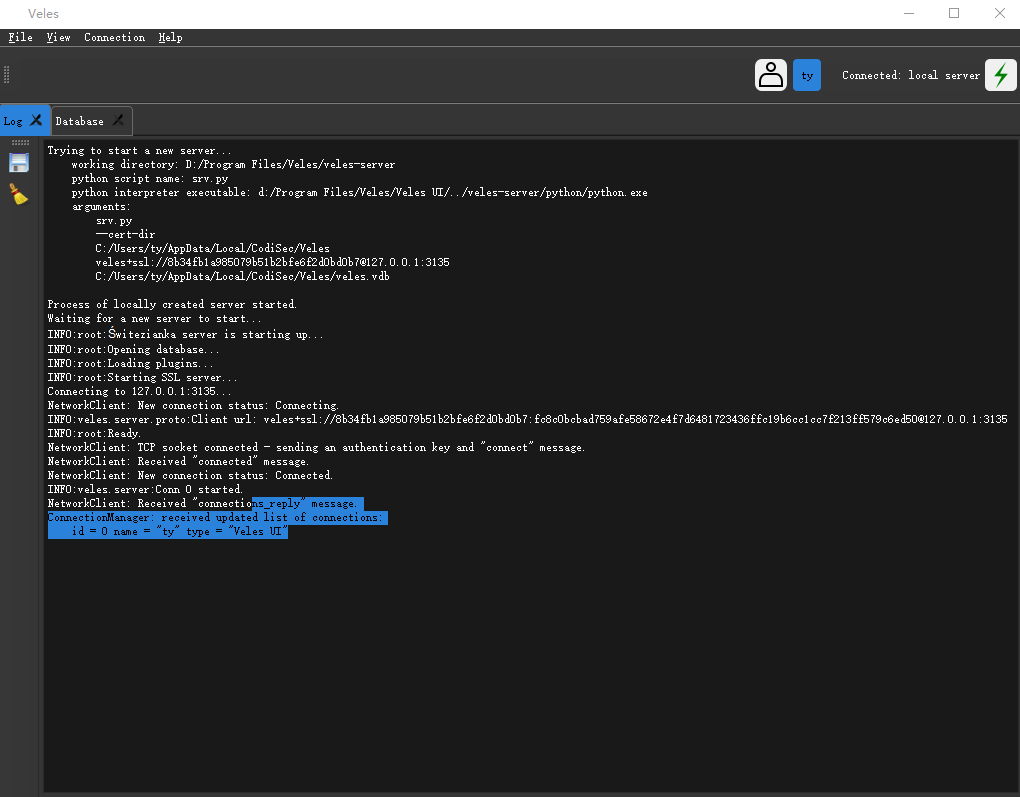
Task: Click the pin icon on the Database tab
Action: pyautogui.click(x=118, y=121)
